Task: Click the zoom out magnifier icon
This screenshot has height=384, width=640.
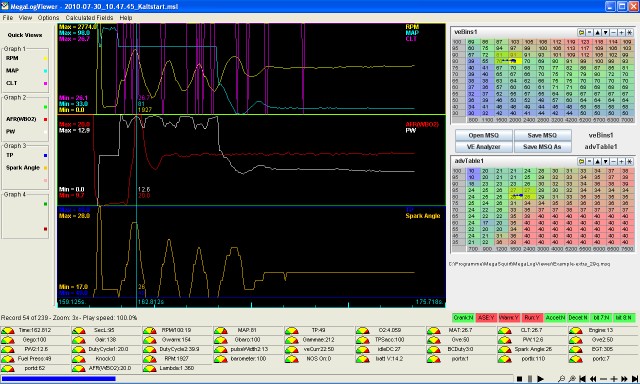Action: coord(562,379)
